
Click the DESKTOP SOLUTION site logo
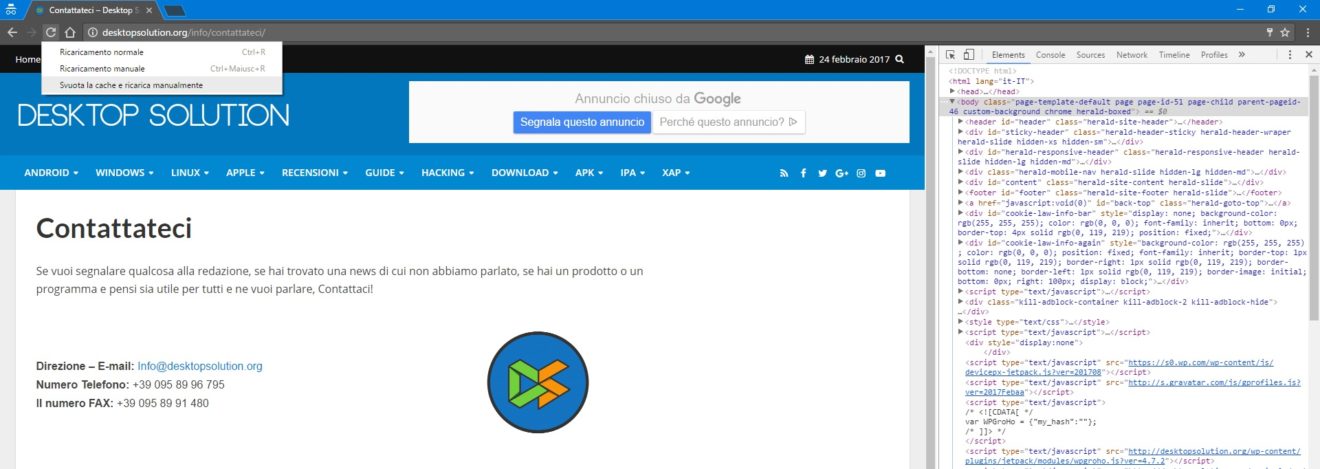[154, 115]
